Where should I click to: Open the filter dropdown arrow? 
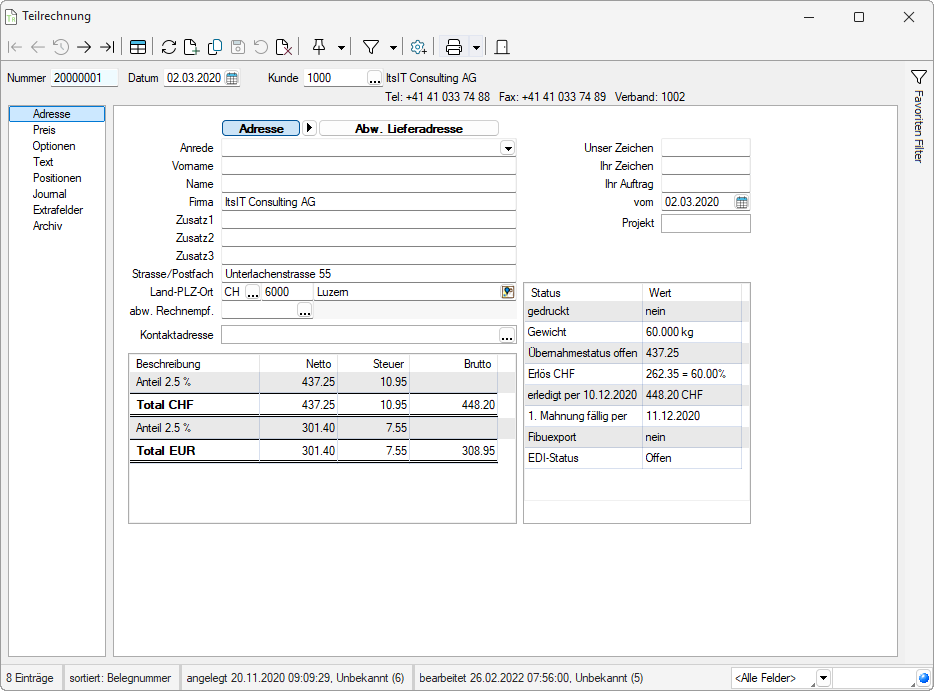pyautogui.click(x=393, y=47)
